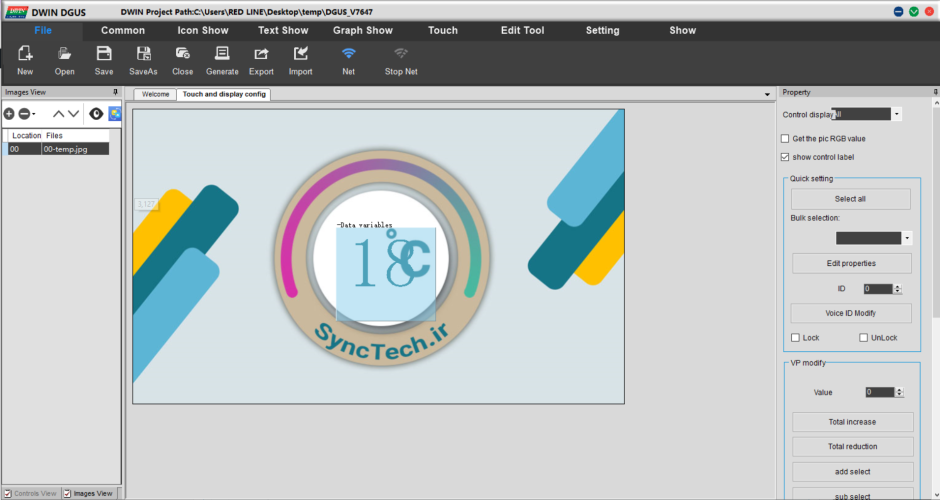
Task: Click the Save icon in toolbar
Action: [x=104, y=54]
